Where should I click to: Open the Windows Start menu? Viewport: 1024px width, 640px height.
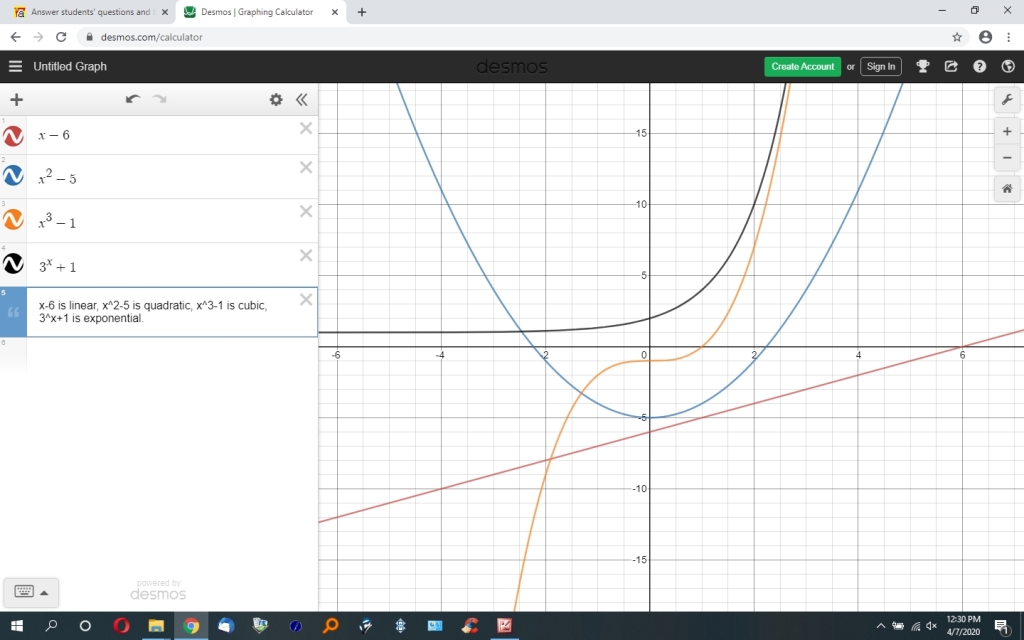pos(17,626)
